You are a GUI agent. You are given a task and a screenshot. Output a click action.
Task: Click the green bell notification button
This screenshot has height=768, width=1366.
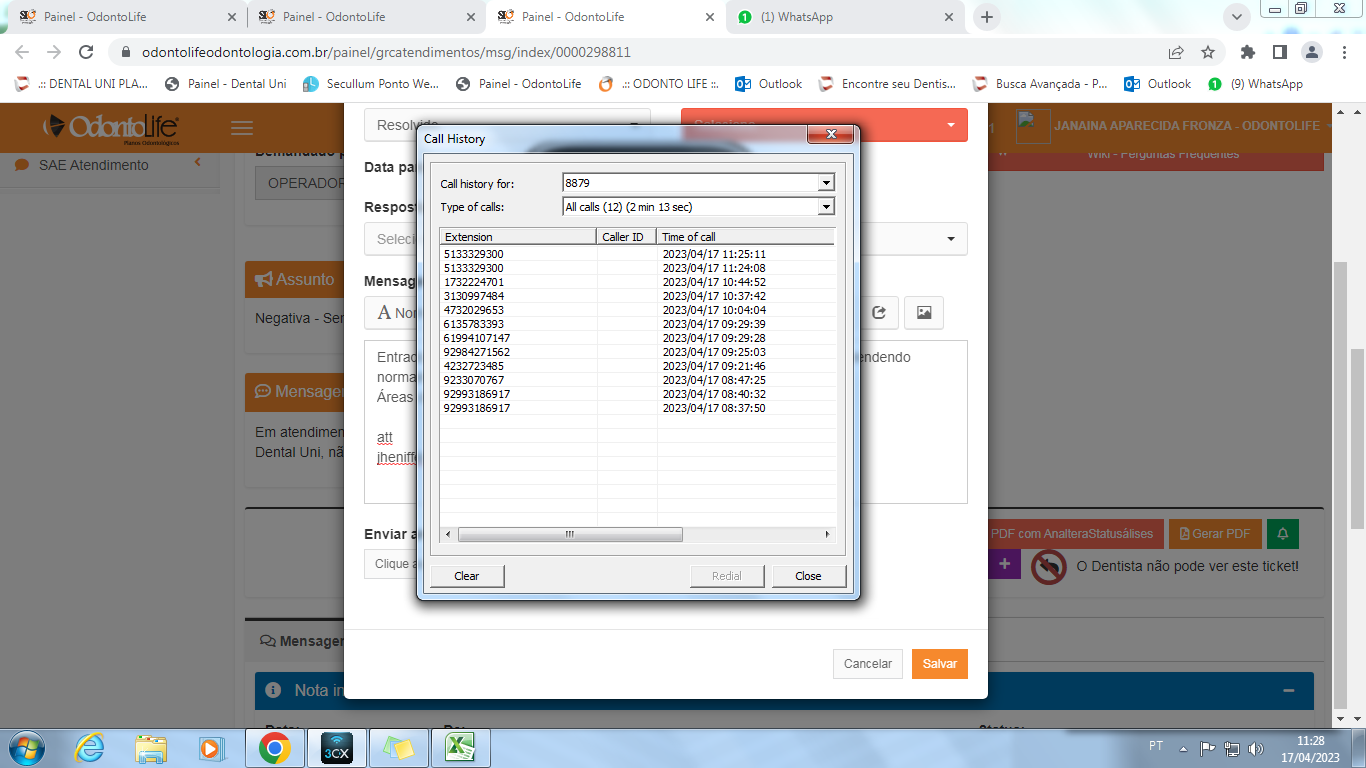[1282, 534]
